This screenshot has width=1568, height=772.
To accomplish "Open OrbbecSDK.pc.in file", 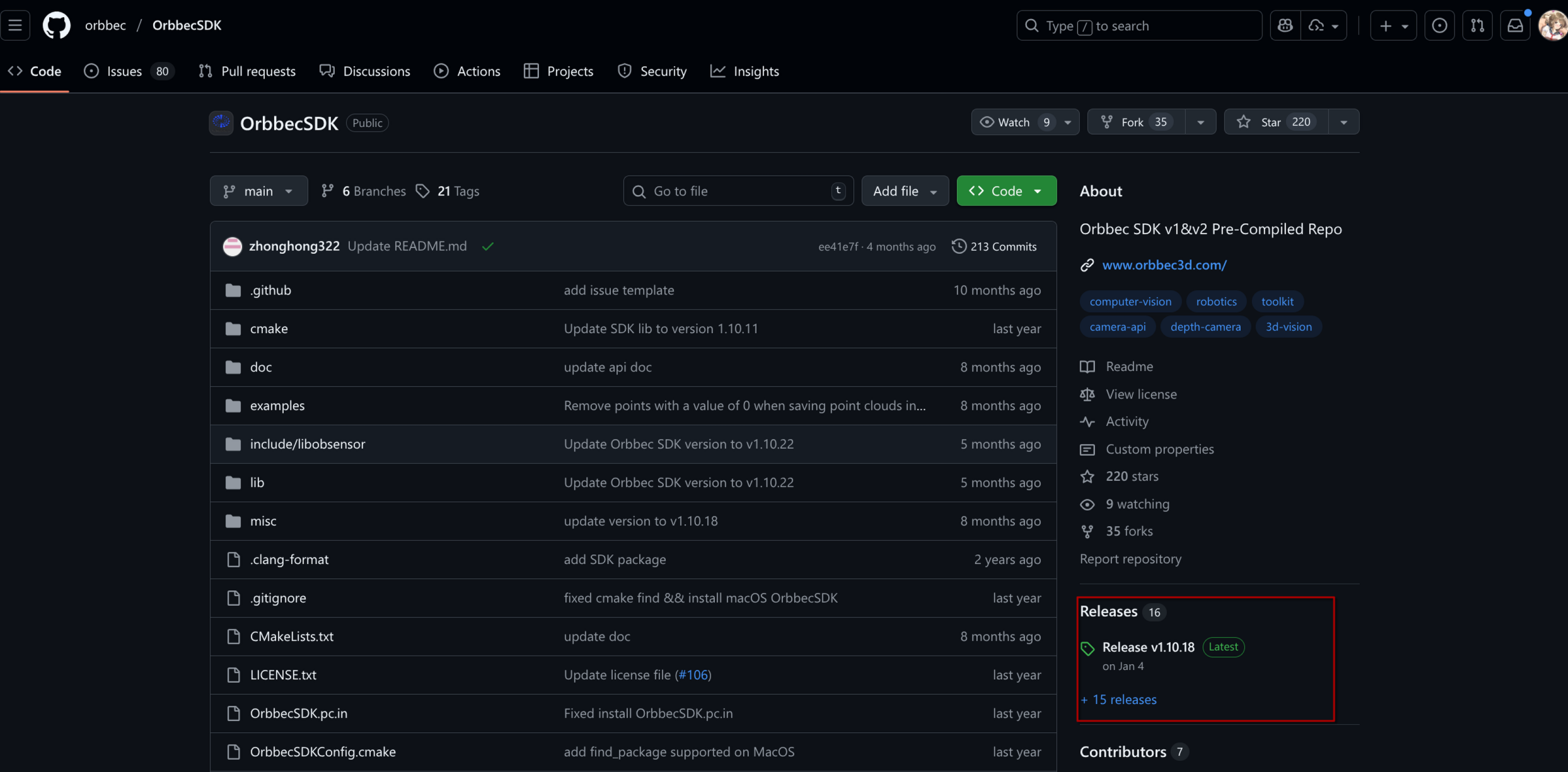I will point(299,713).
